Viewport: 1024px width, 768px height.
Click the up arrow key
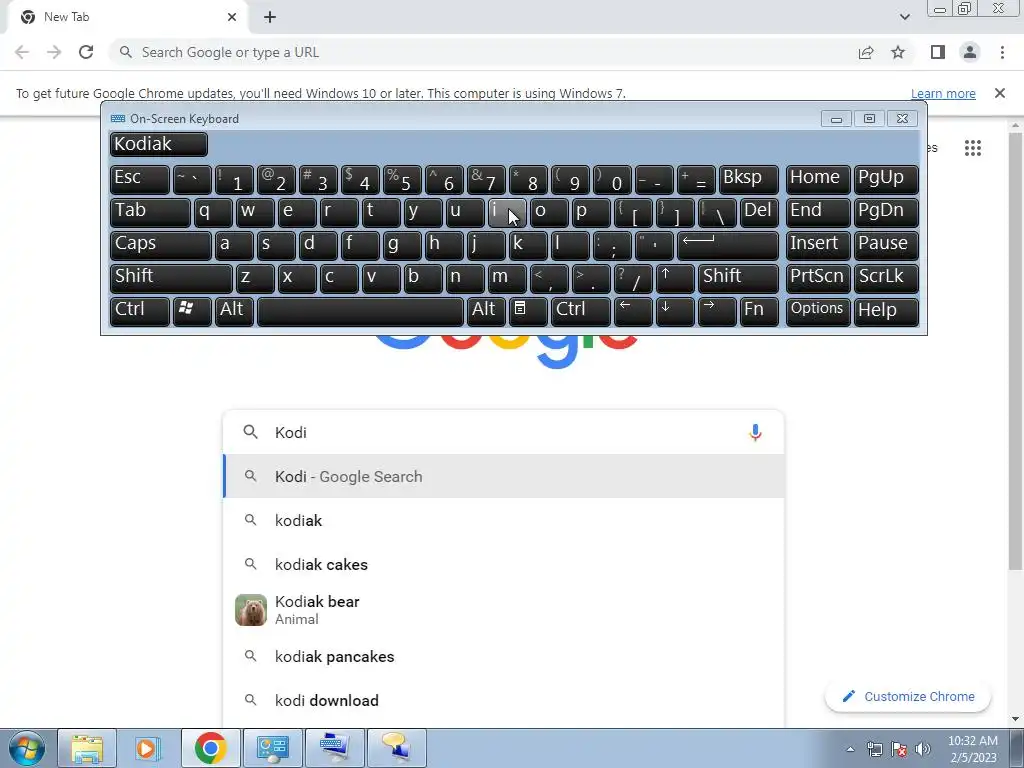(x=675, y=278)
